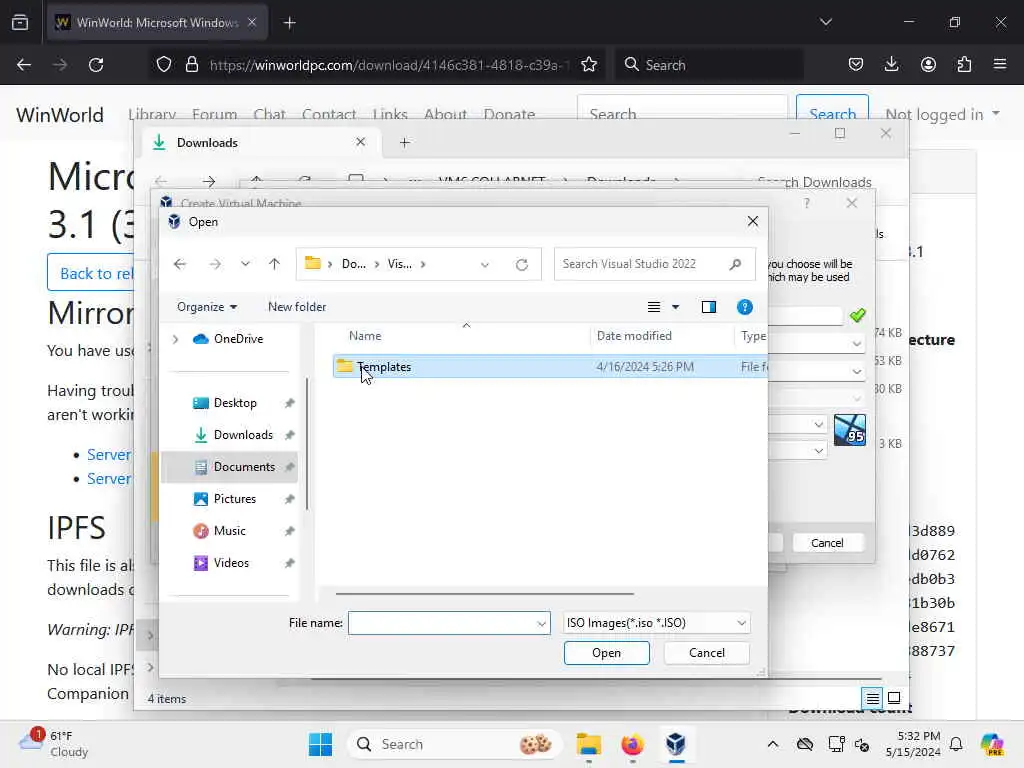This screenshot has height=768, width=1024.
Task: Click the Open button
Action: (606, 653)
